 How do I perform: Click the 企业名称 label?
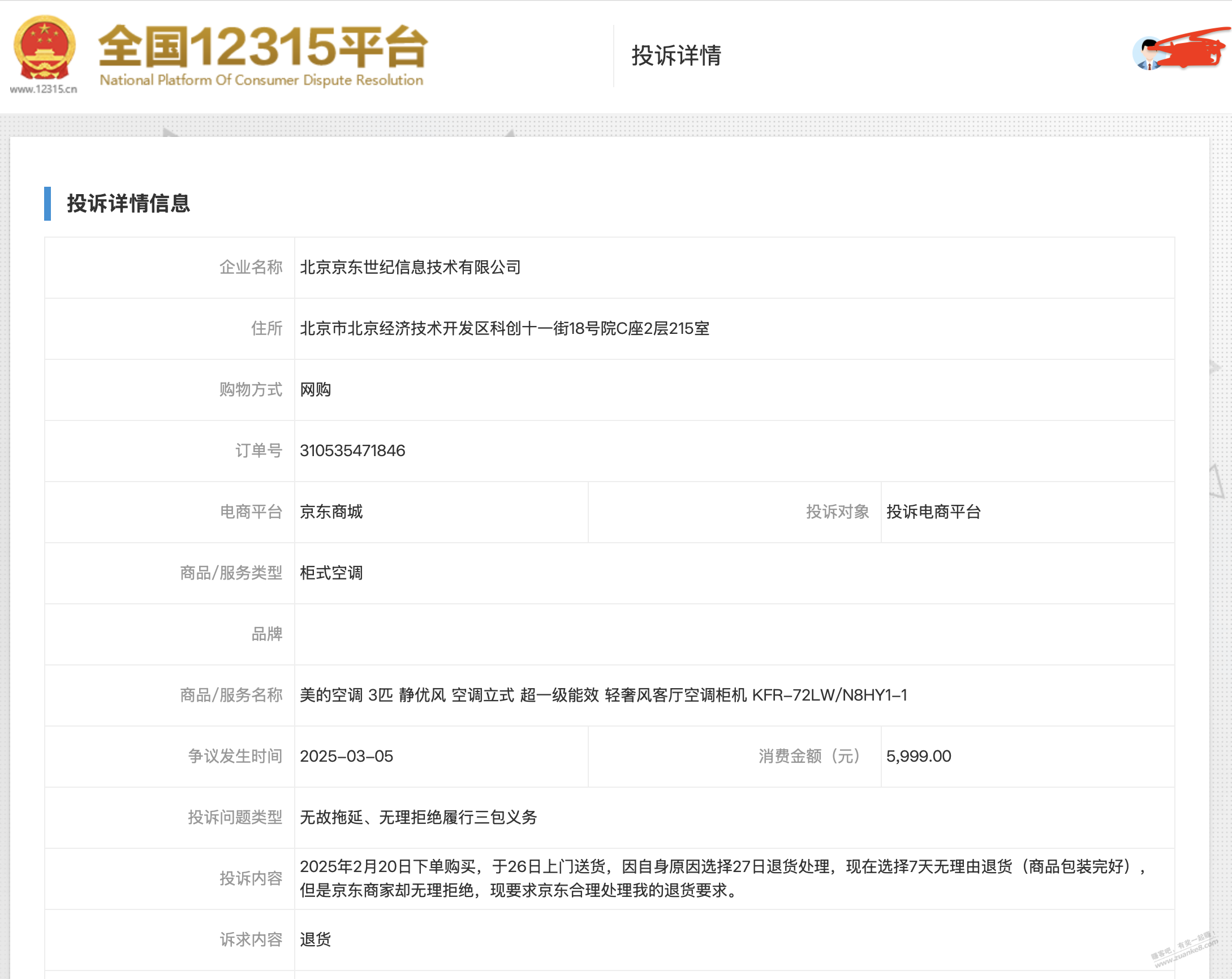[x=251, y=268]
